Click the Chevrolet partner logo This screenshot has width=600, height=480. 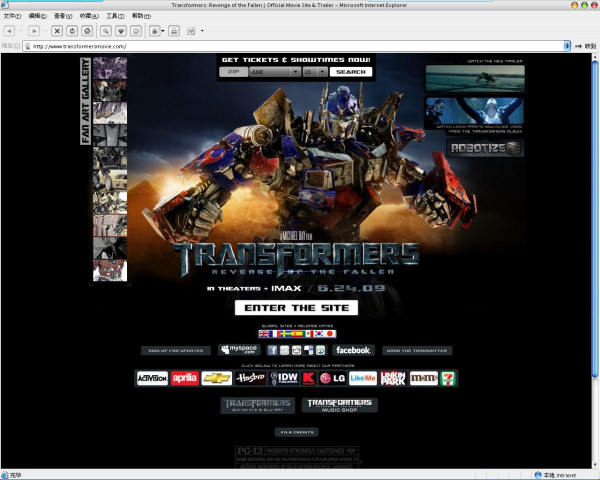tap(217, 378)
